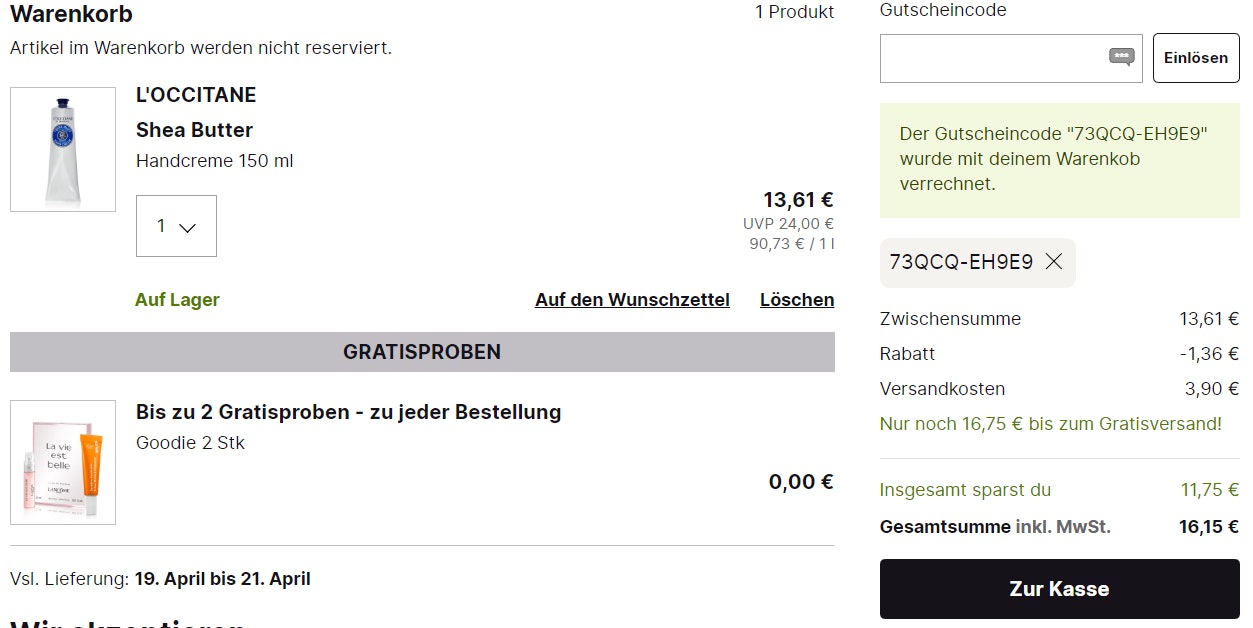The height and width of the screenshot is (628, 1253).
Task: Click the green Gratisversand notice text
Action: click(x=1050, y=424)
